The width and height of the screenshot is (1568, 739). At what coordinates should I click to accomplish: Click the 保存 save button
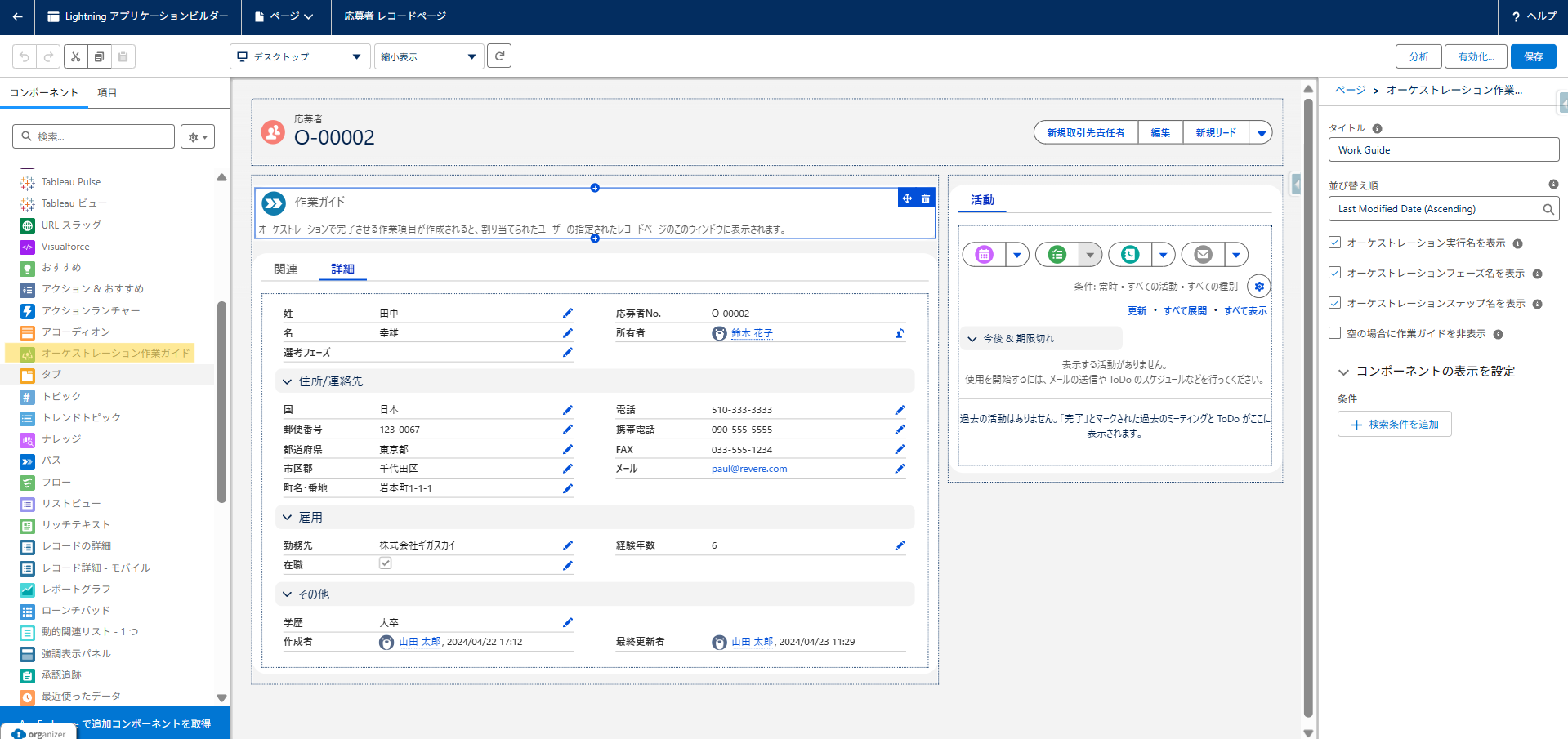(1533, 56)
